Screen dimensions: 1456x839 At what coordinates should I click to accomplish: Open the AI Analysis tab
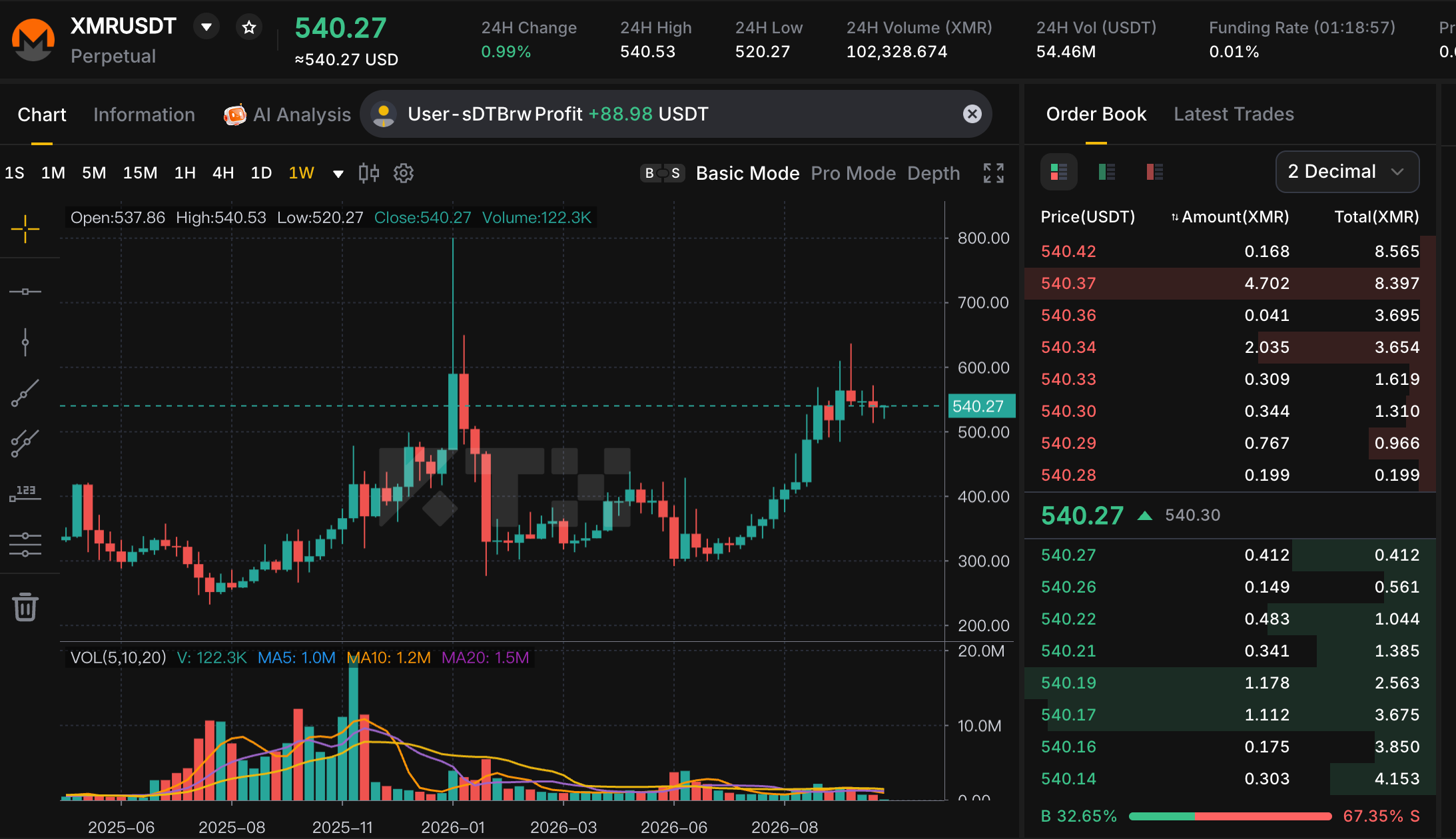click(x=302, y=115)
